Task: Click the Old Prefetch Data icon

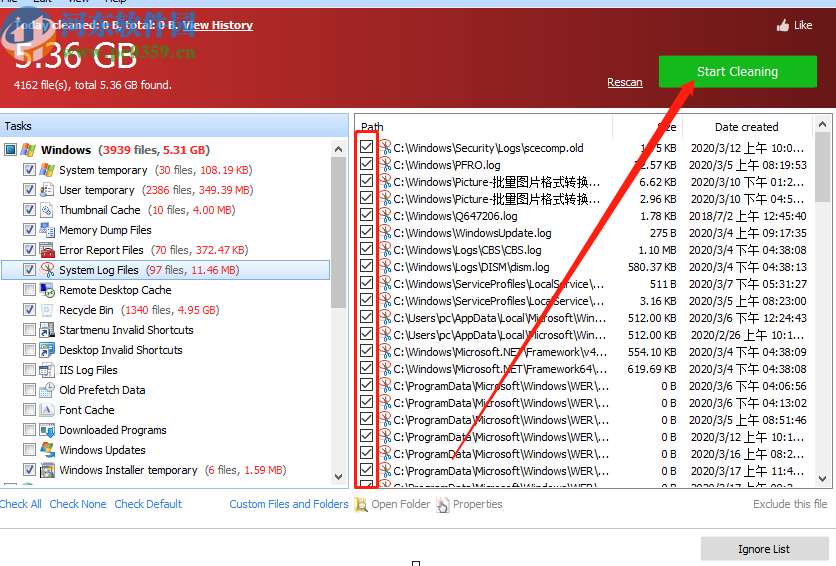Action: click(x=47, y=390)
